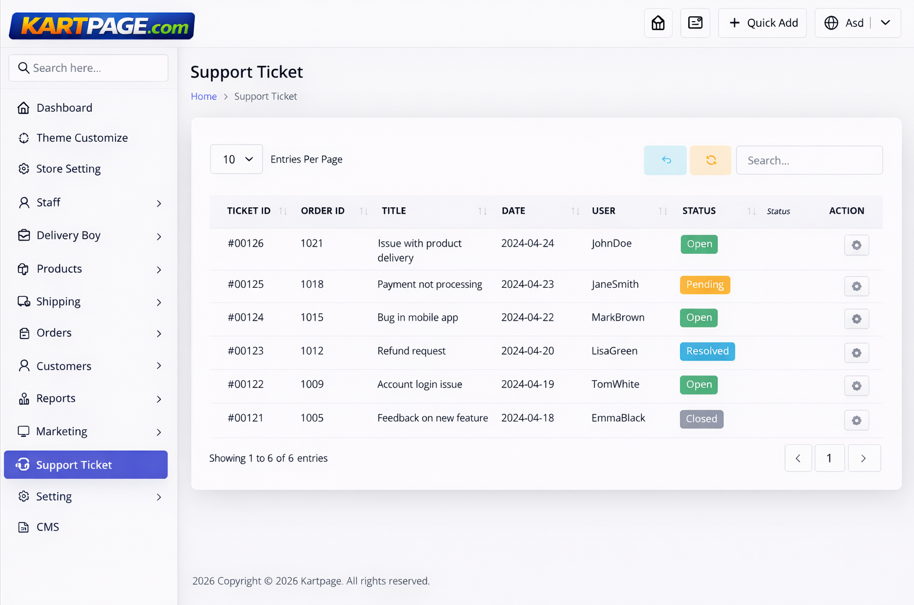Open gear action for ticket #00123
Viewport: 914px width, 605px height.
pos(856,353)
